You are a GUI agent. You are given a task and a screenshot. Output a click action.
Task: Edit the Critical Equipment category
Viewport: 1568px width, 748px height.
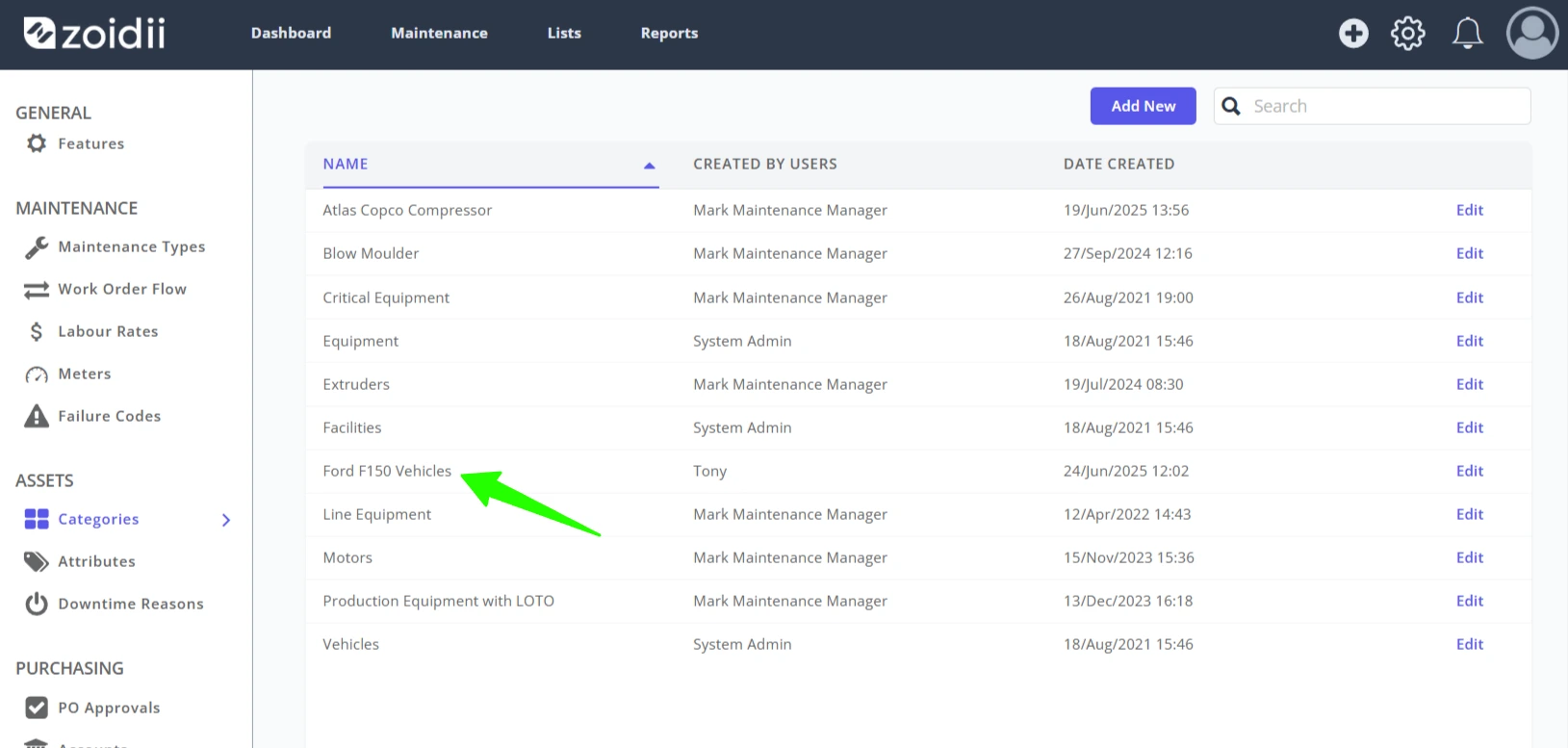point(1470,297)
